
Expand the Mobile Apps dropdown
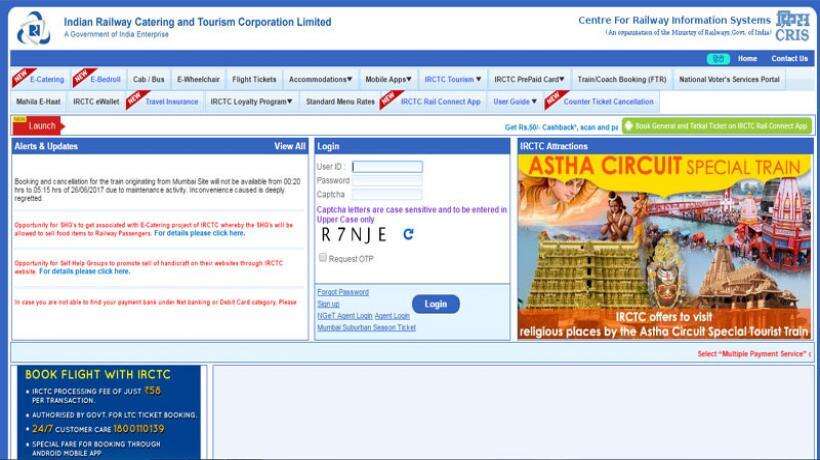(x=388, y=79)
